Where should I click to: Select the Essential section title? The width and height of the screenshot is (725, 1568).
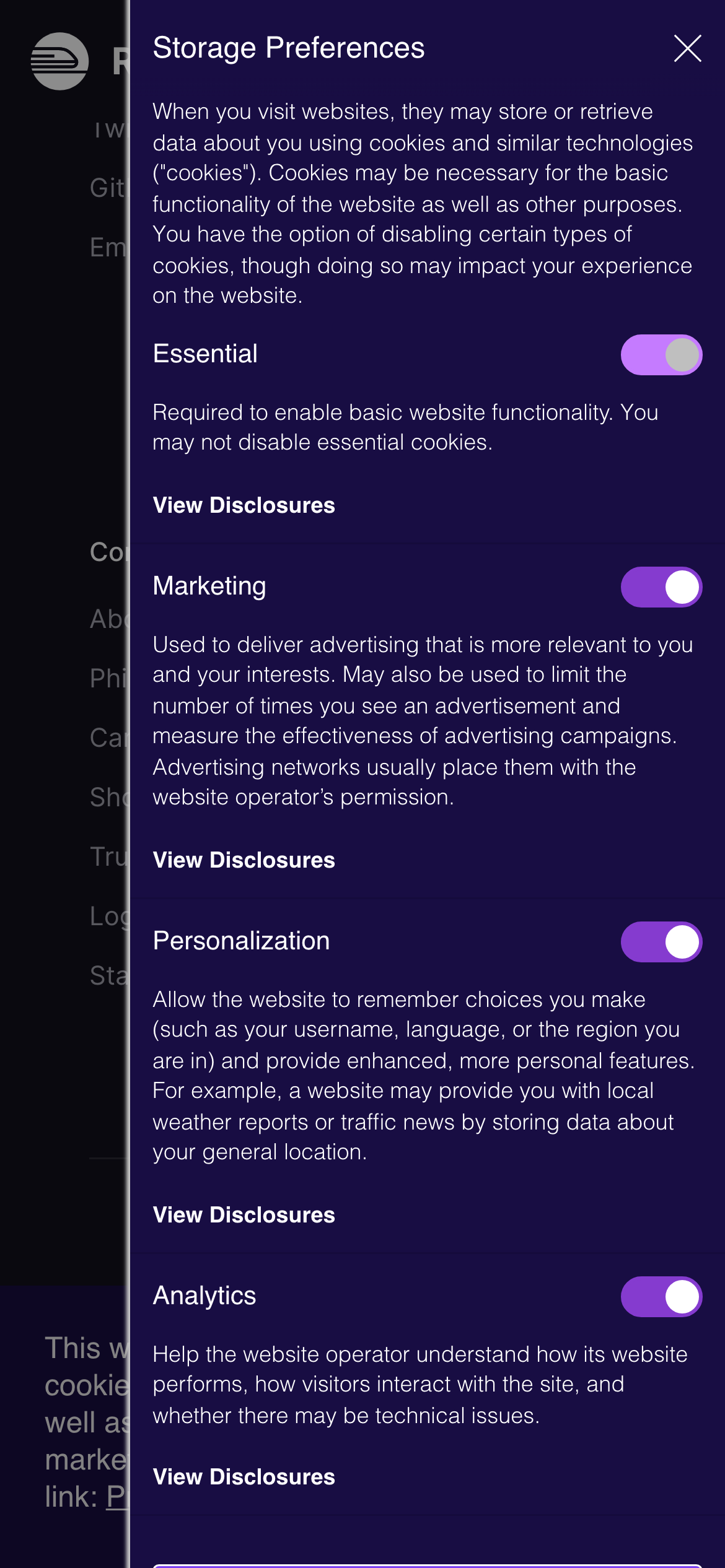click(x=205, y=354)
